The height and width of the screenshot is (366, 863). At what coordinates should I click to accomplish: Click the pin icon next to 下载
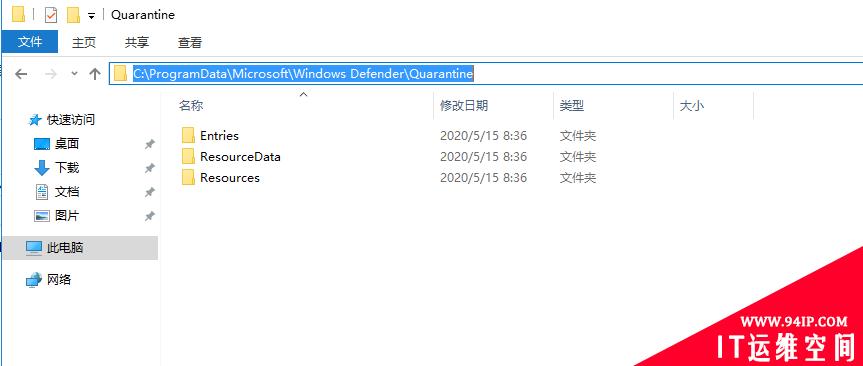coord(149,168)
